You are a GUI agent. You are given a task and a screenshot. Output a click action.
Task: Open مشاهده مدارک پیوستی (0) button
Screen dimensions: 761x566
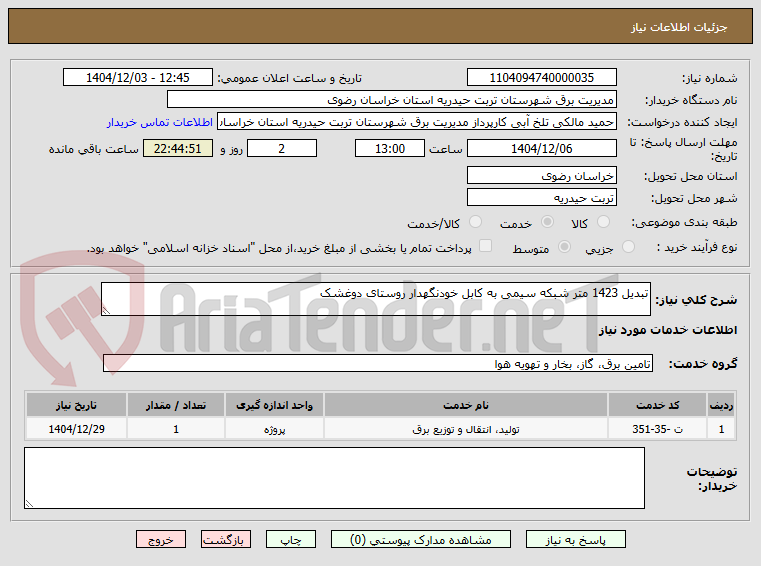421,539
